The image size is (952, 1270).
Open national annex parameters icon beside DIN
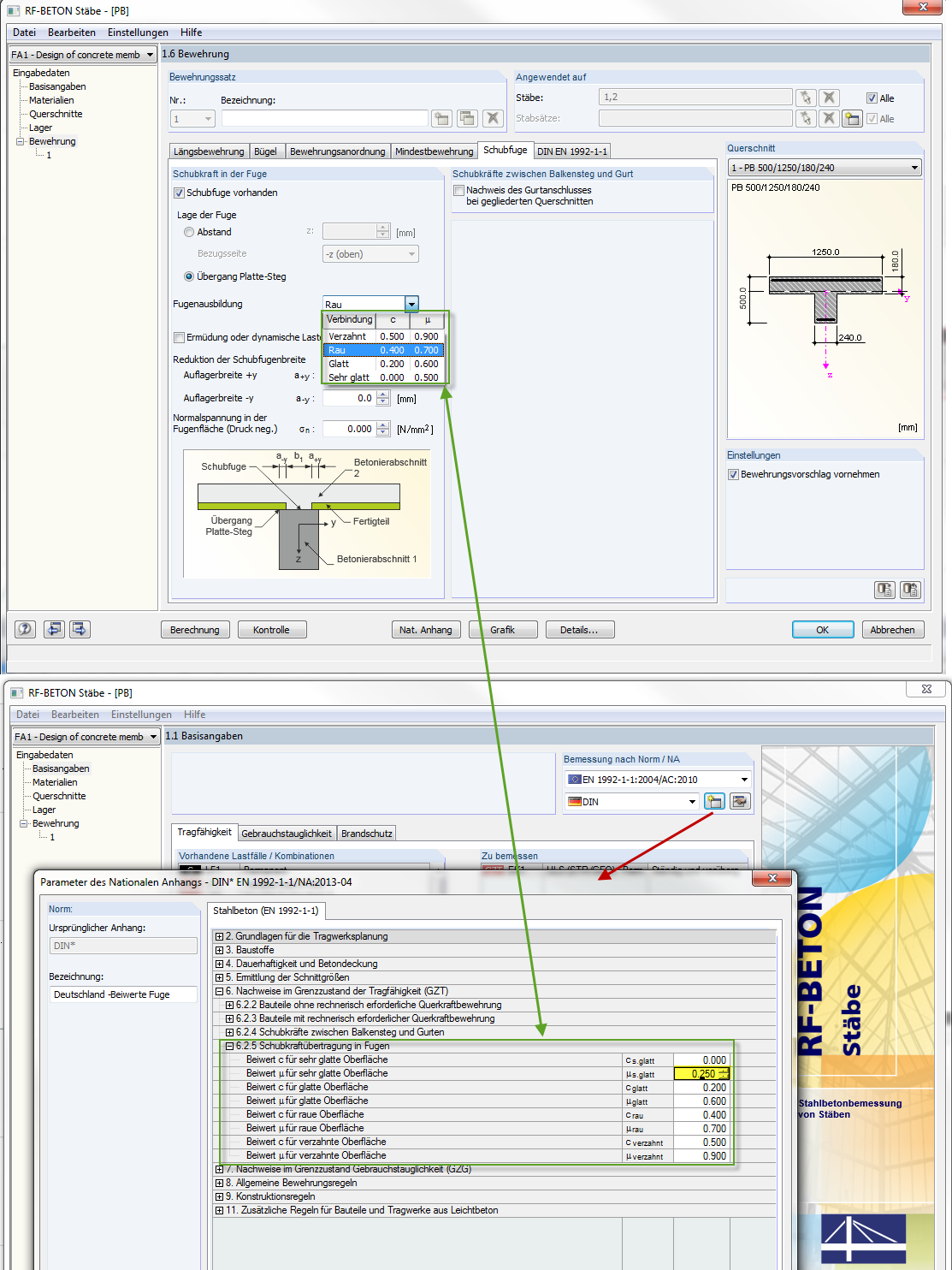click(714, 801)
